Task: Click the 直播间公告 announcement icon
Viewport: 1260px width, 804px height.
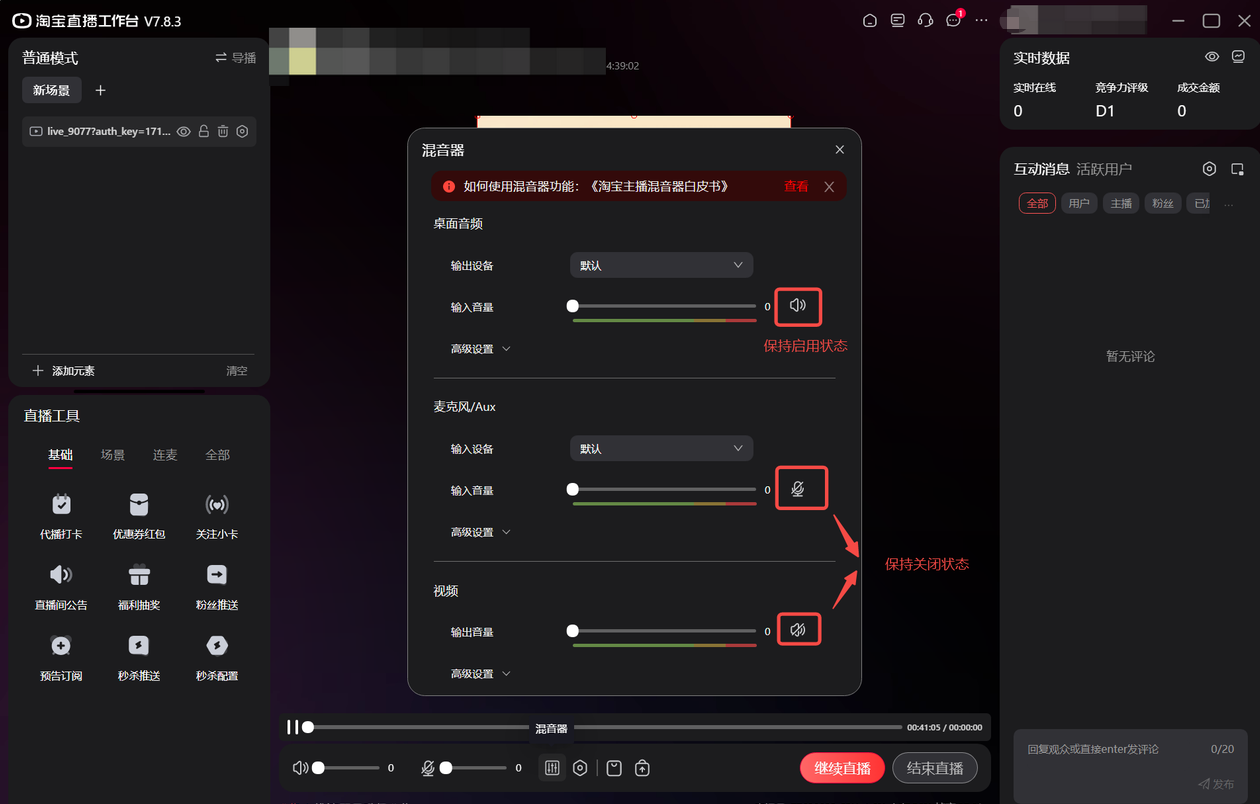Action: (61, 575)
